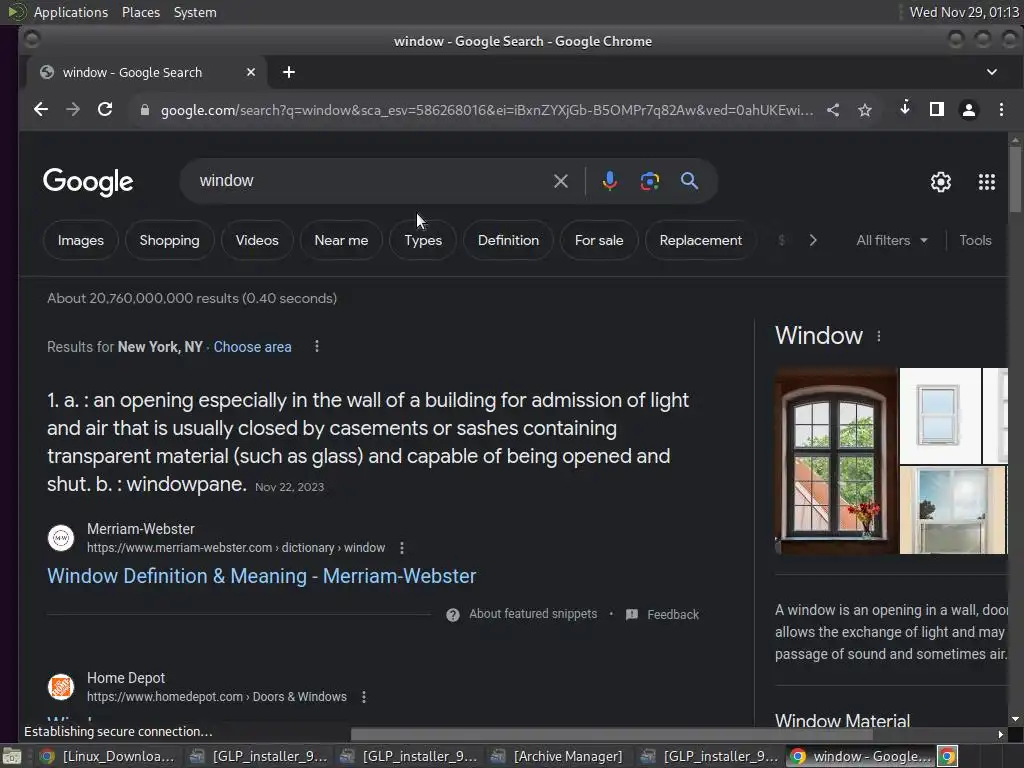1024x768 pixels.
Task: Open options for the Merriam-Webster result
Action: click(x=402, y=548)
